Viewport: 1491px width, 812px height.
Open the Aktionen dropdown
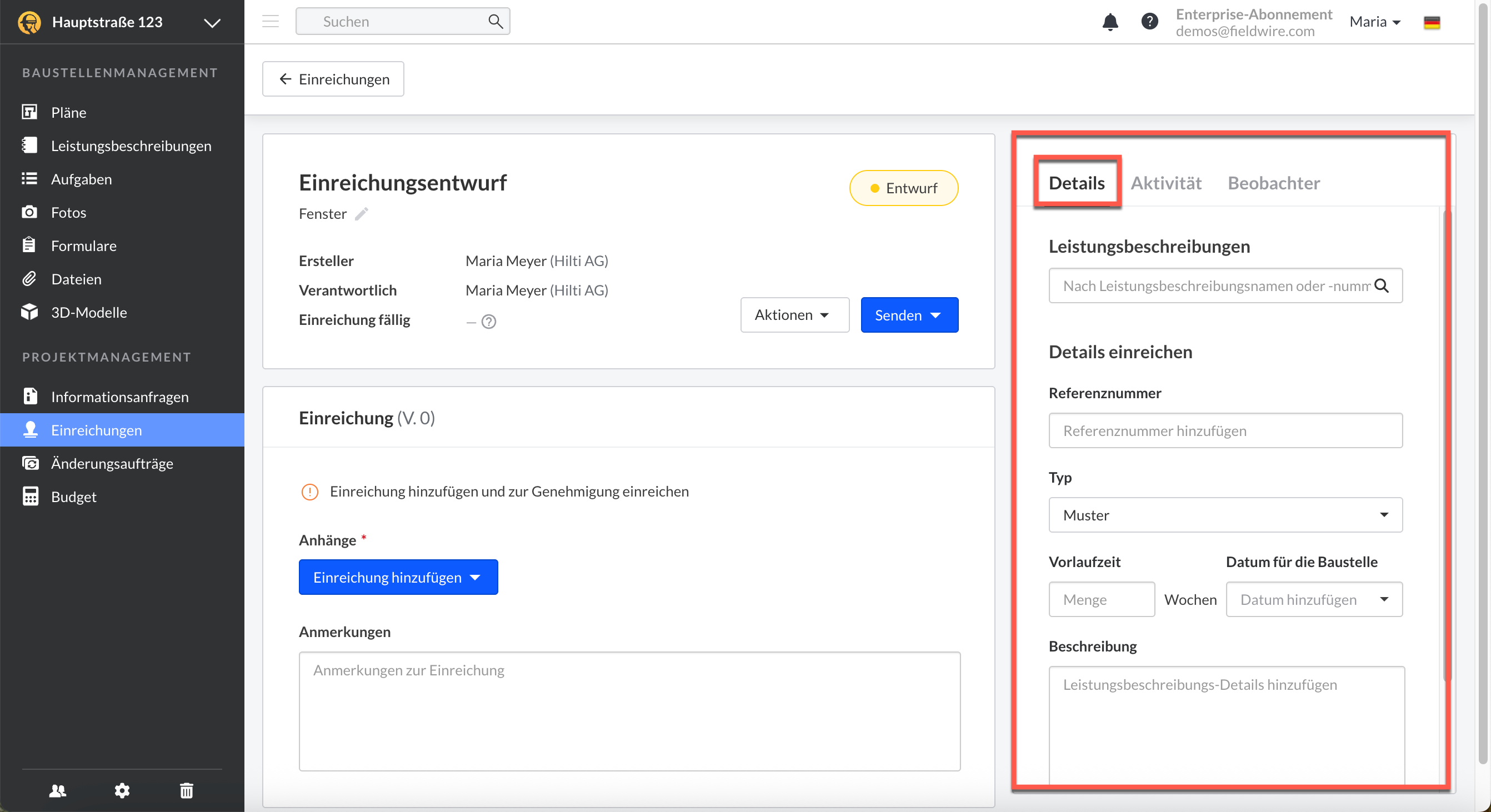click(x=794, y=315)
